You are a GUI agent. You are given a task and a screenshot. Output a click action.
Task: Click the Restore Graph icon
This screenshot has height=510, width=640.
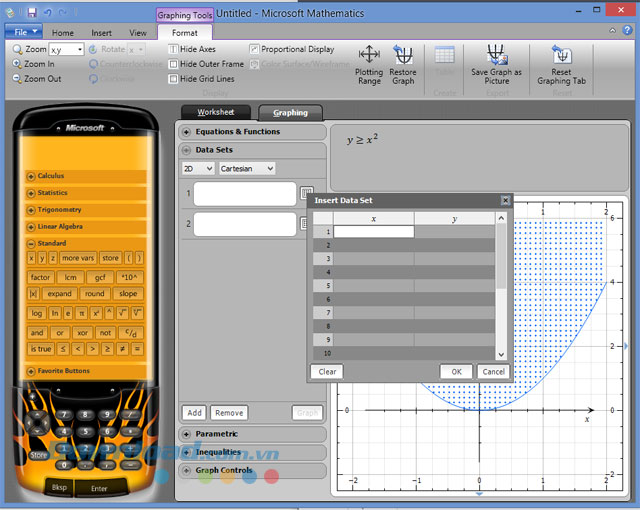coord(403,55)
